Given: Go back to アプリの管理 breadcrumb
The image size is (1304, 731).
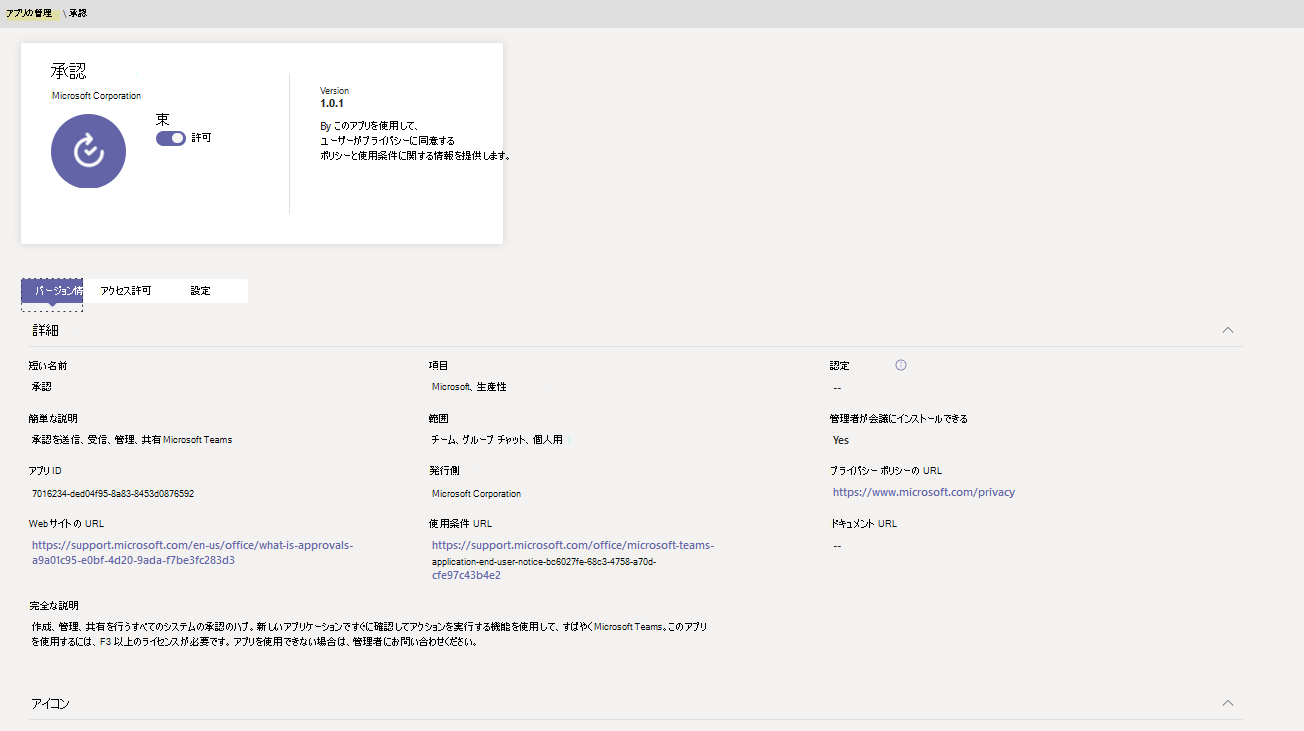Looking at the screenshot, I should pos(29,13).
